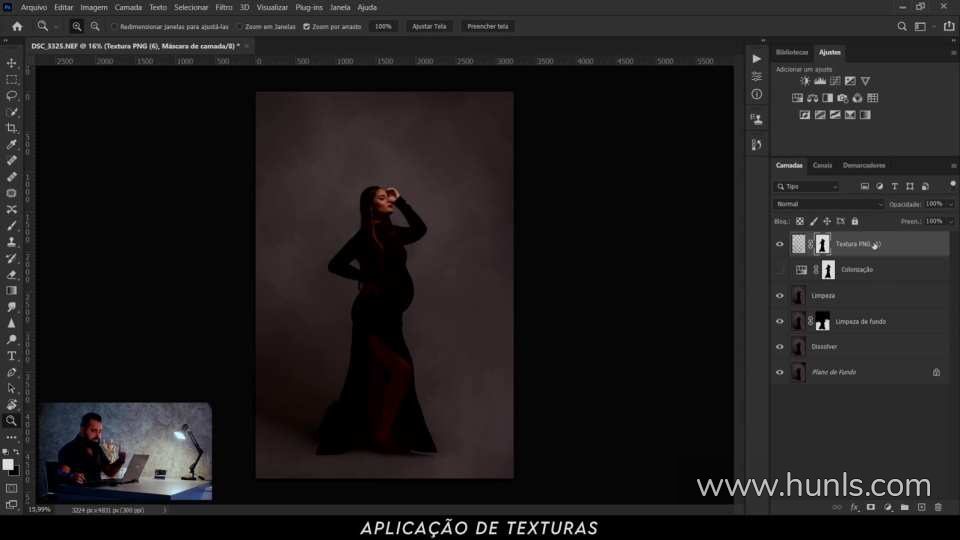The width and height of the screenshot is (960, 540).
Task: Switch to the Canais tab
Action: [822, 165]
